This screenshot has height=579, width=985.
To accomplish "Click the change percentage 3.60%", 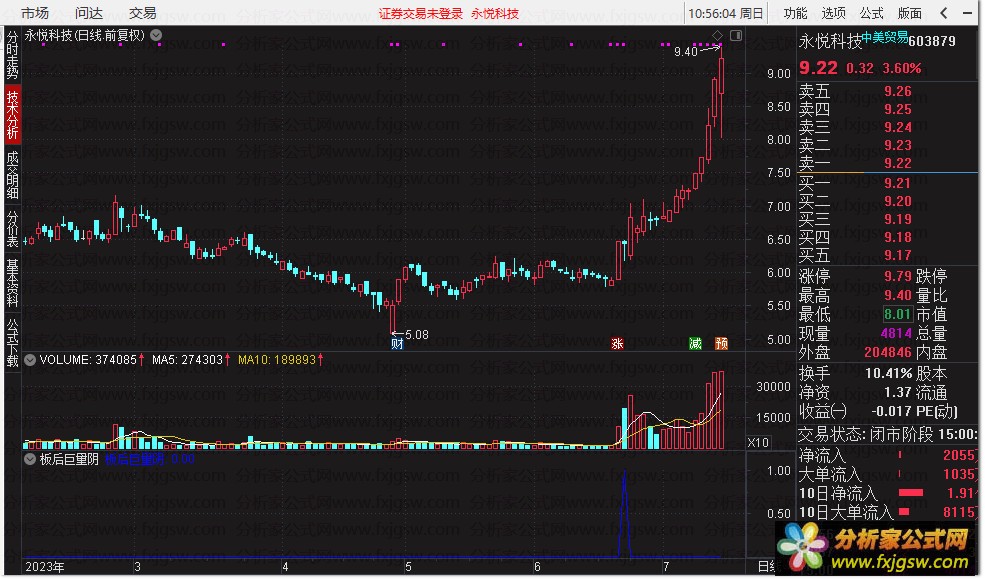I will [902, 68].
